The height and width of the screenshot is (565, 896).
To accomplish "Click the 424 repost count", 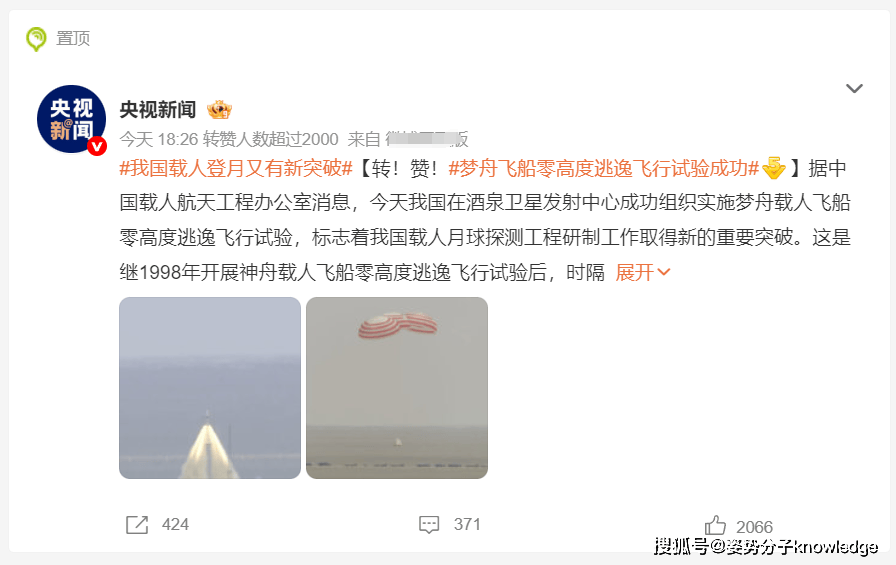I will point(175,524).
